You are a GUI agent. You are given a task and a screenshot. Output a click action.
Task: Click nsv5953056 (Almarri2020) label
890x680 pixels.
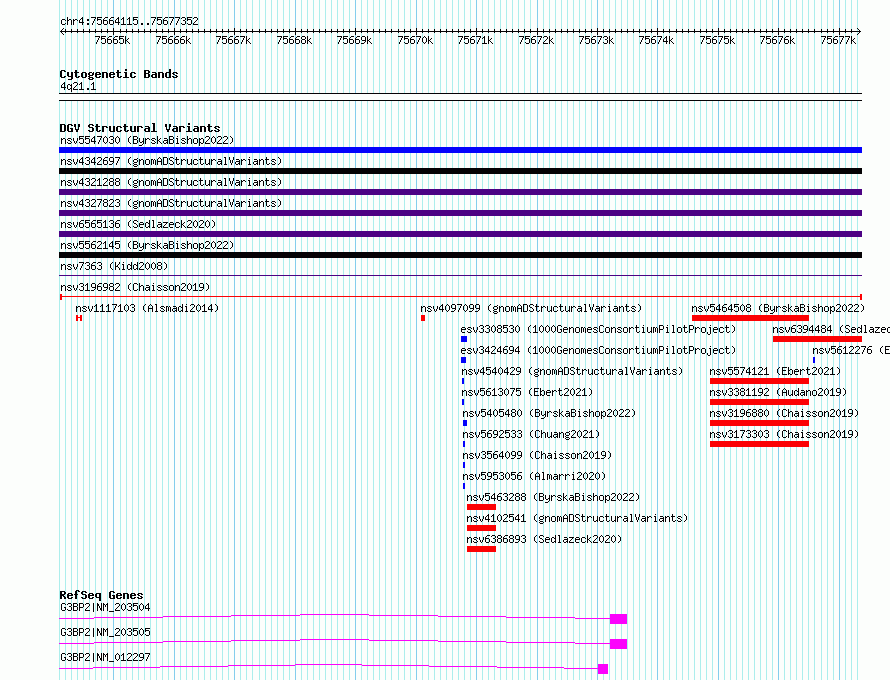[534, 476]
